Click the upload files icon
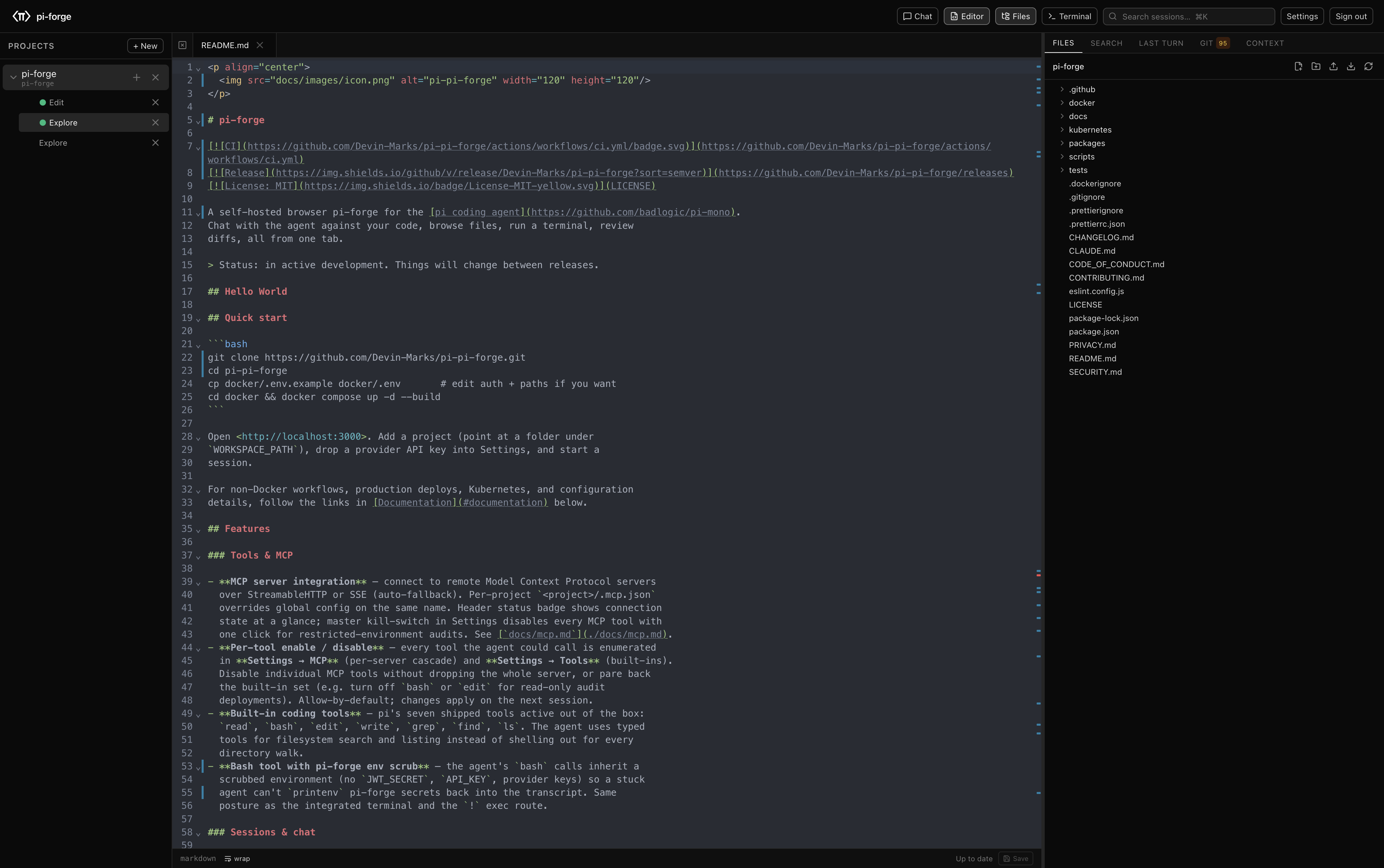The height and width of the screenshot is (868, 1384). [x=1334, y=67]
